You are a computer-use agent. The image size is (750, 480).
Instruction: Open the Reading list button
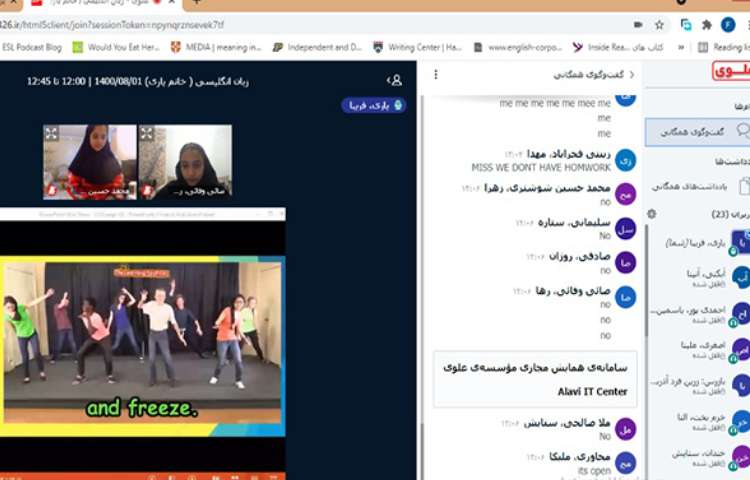click(724, 47)
